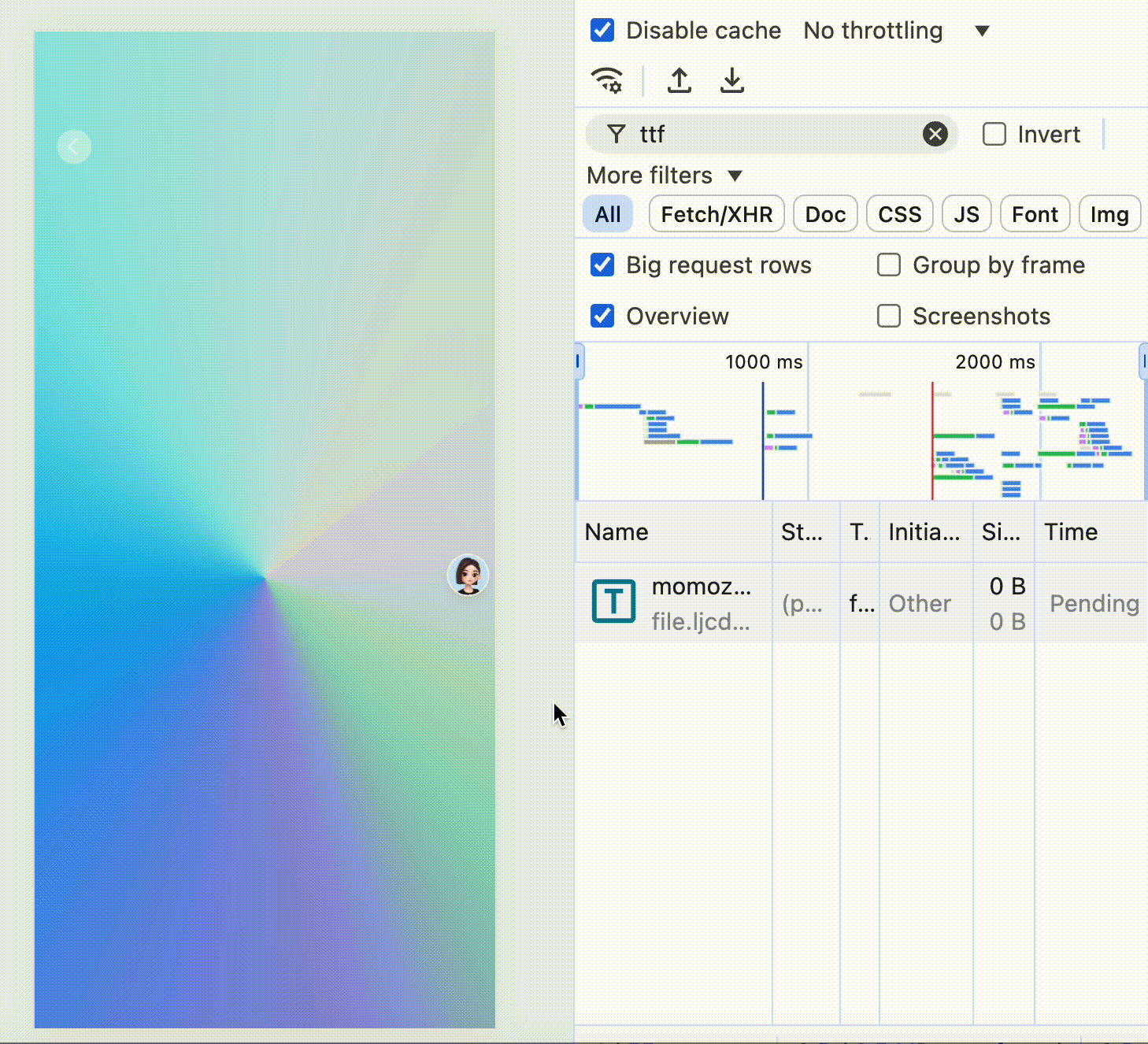The height and width of the screenshot is (1044, 1148).
Task: Click the 1000 ms overview marker
Action: coord(764,362)
